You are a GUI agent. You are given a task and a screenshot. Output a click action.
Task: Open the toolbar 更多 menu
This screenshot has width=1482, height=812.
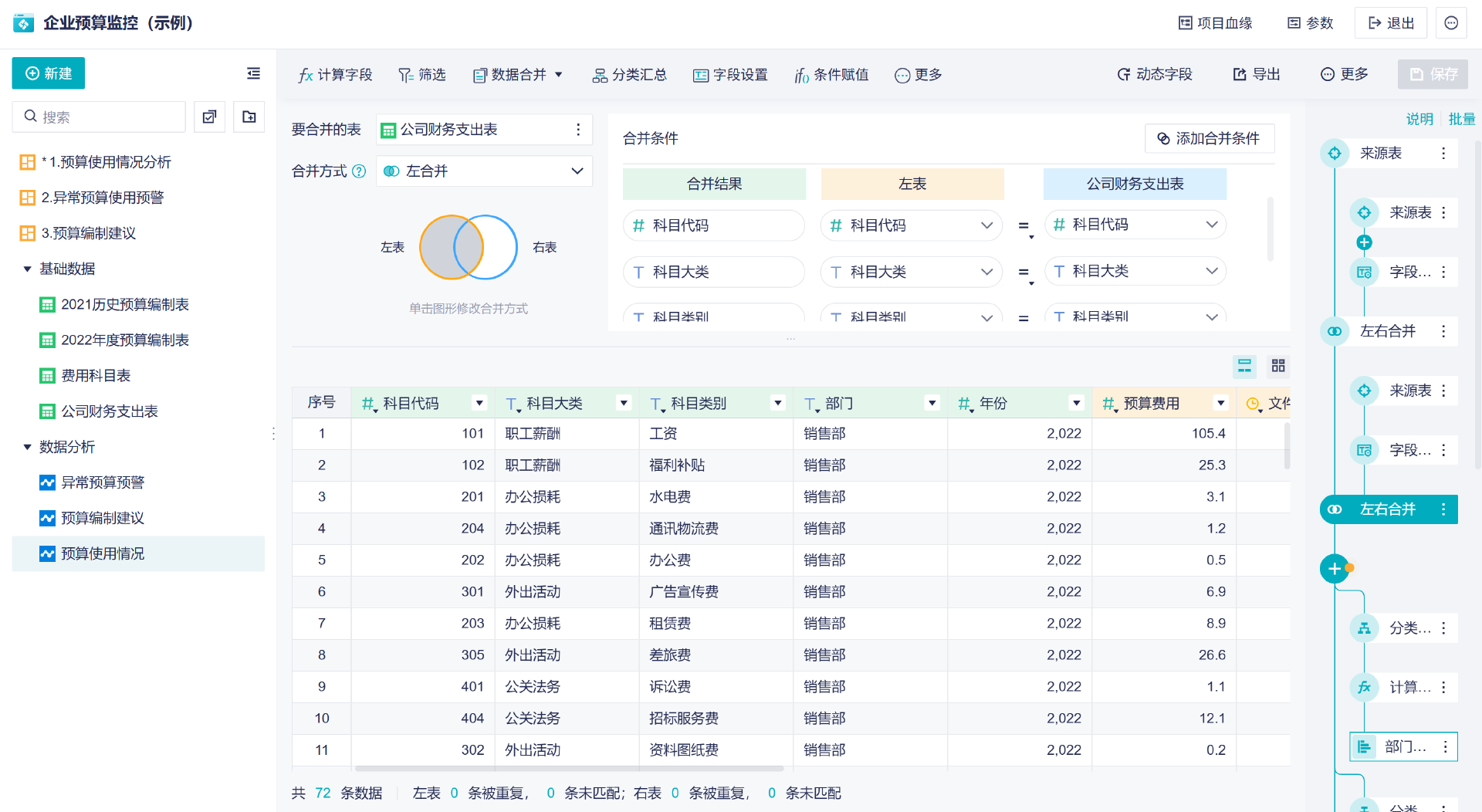(x=918, y=75)
